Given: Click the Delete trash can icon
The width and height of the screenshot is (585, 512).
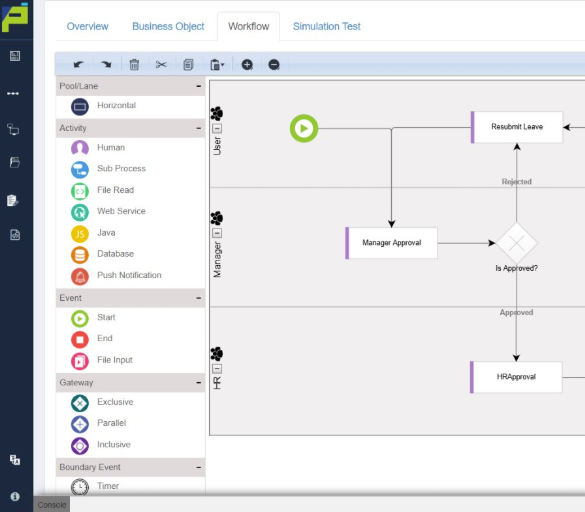Looking at the screenshot, I should [134, 65].
